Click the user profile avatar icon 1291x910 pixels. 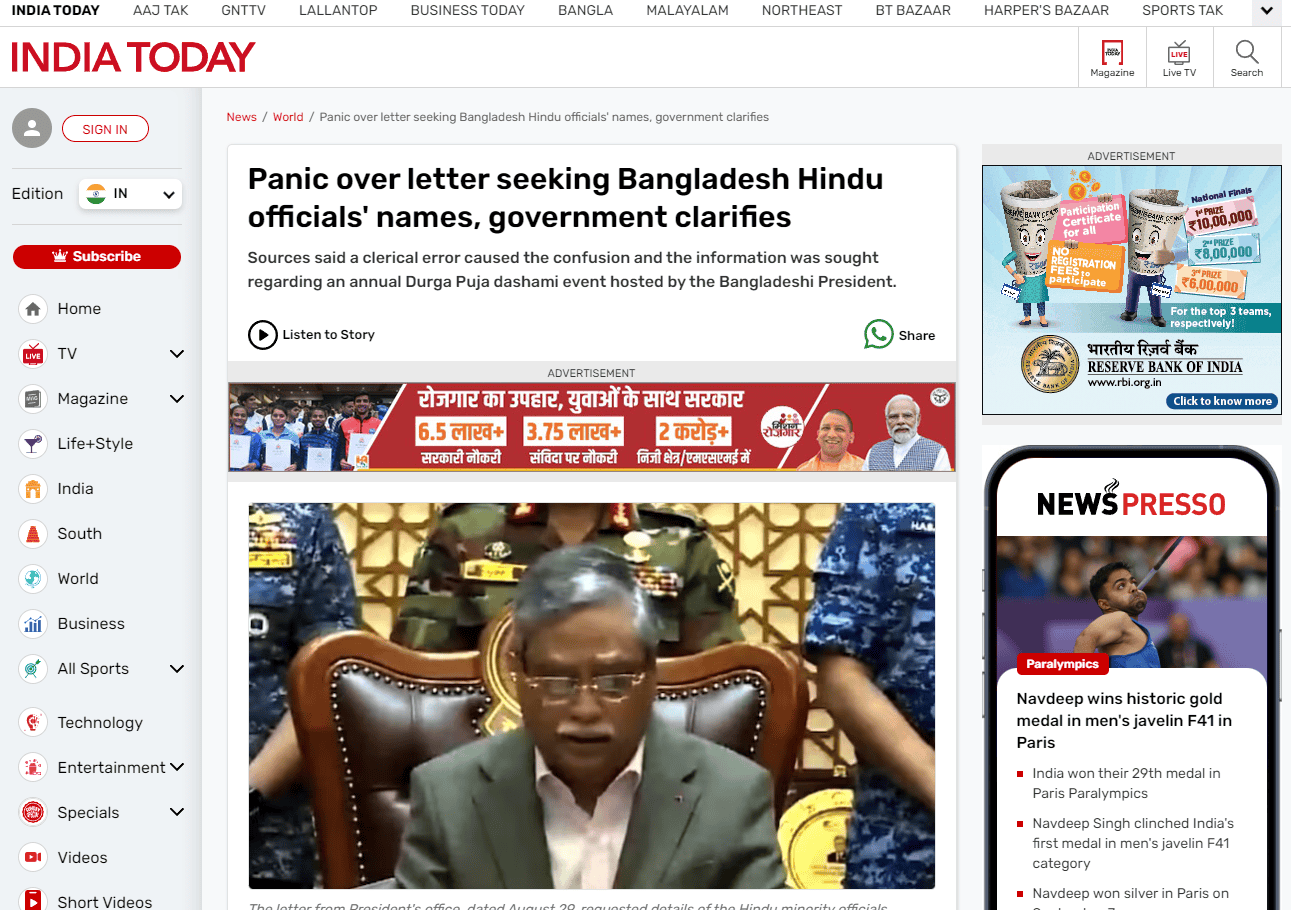[x=32, y=128]
